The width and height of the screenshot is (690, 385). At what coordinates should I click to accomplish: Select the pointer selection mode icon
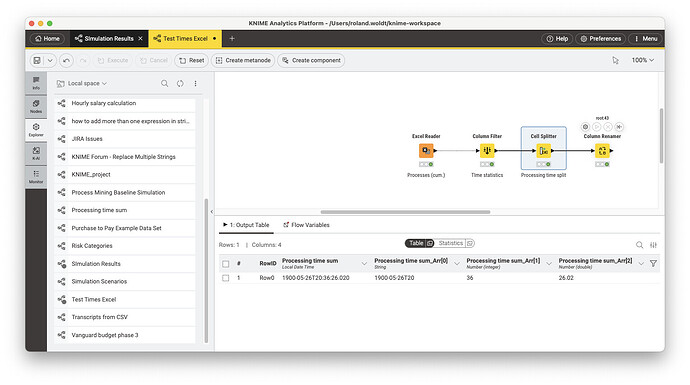tap(615, 60)
